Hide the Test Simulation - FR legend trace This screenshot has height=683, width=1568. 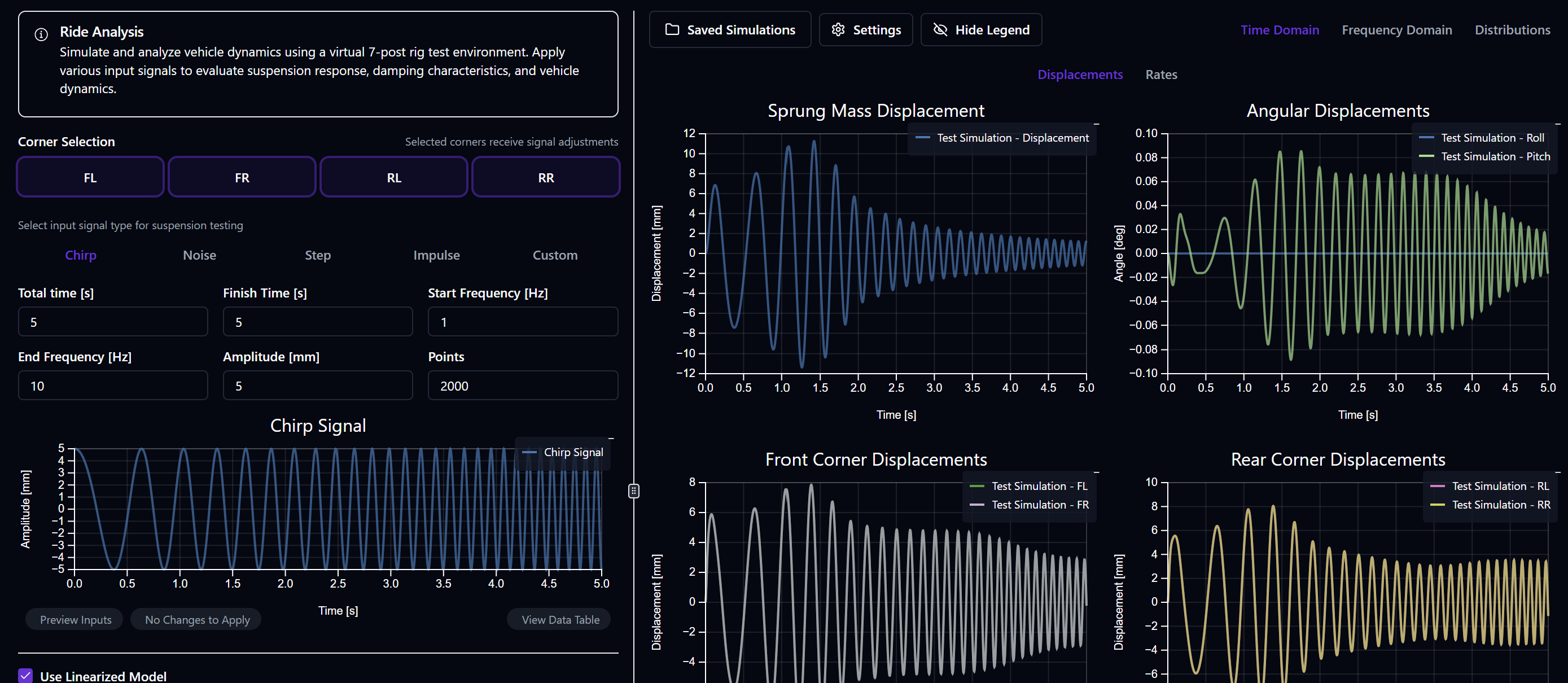1039,505
